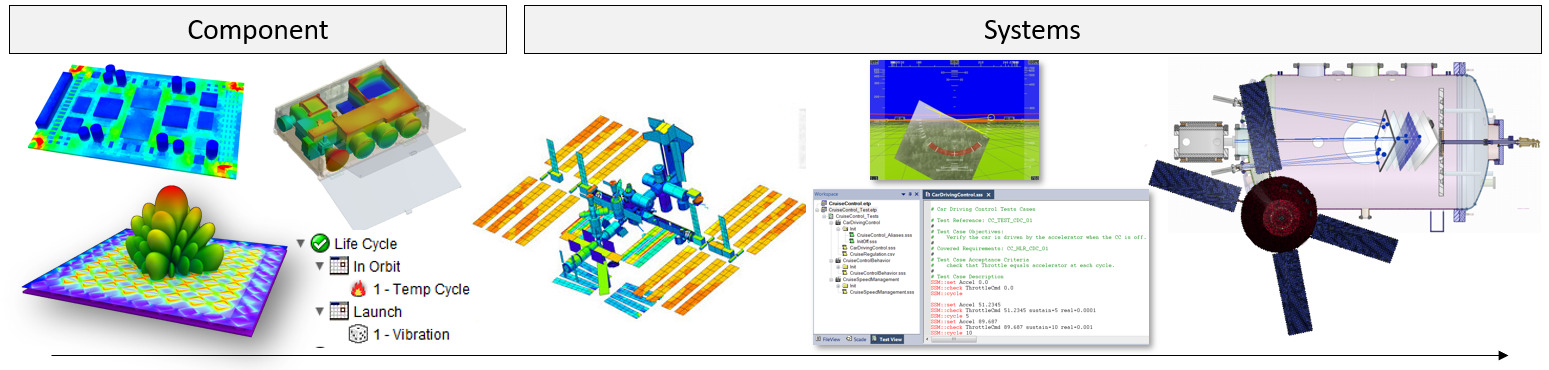1549x370 pixels.
Task: Click the dice icon next to Vibration
Action: point(358,334)
